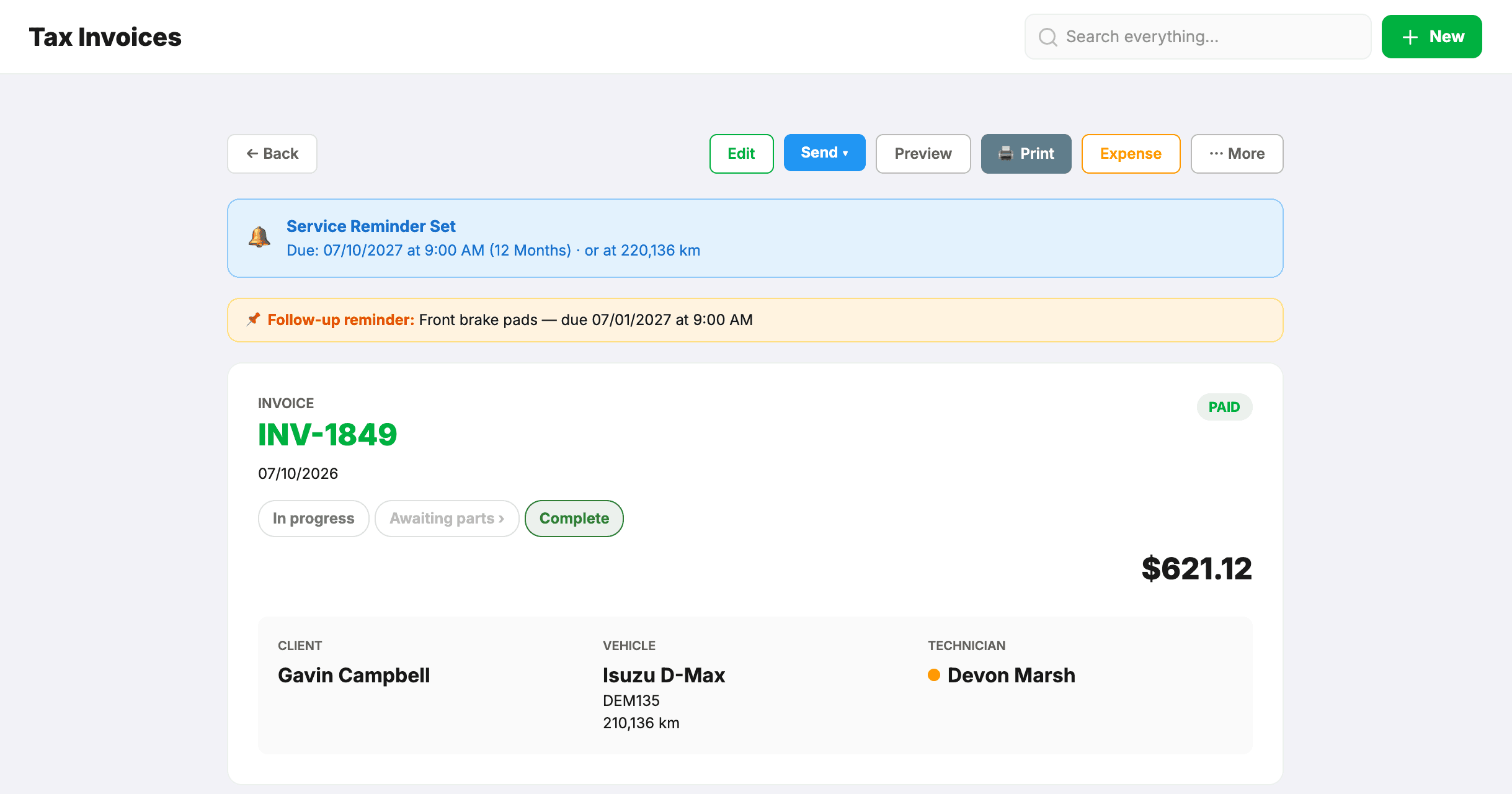Create a New tax invoice
The width and height of the screenshot is (1512, 794).
click(1431, 37)
